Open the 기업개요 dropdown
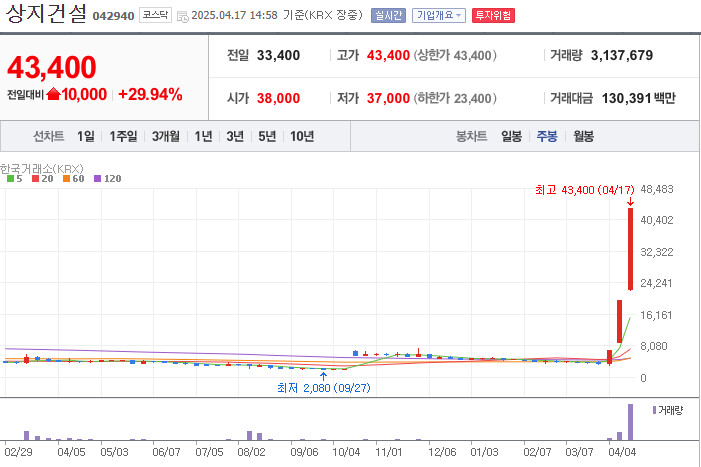 (x=439, y=15)
